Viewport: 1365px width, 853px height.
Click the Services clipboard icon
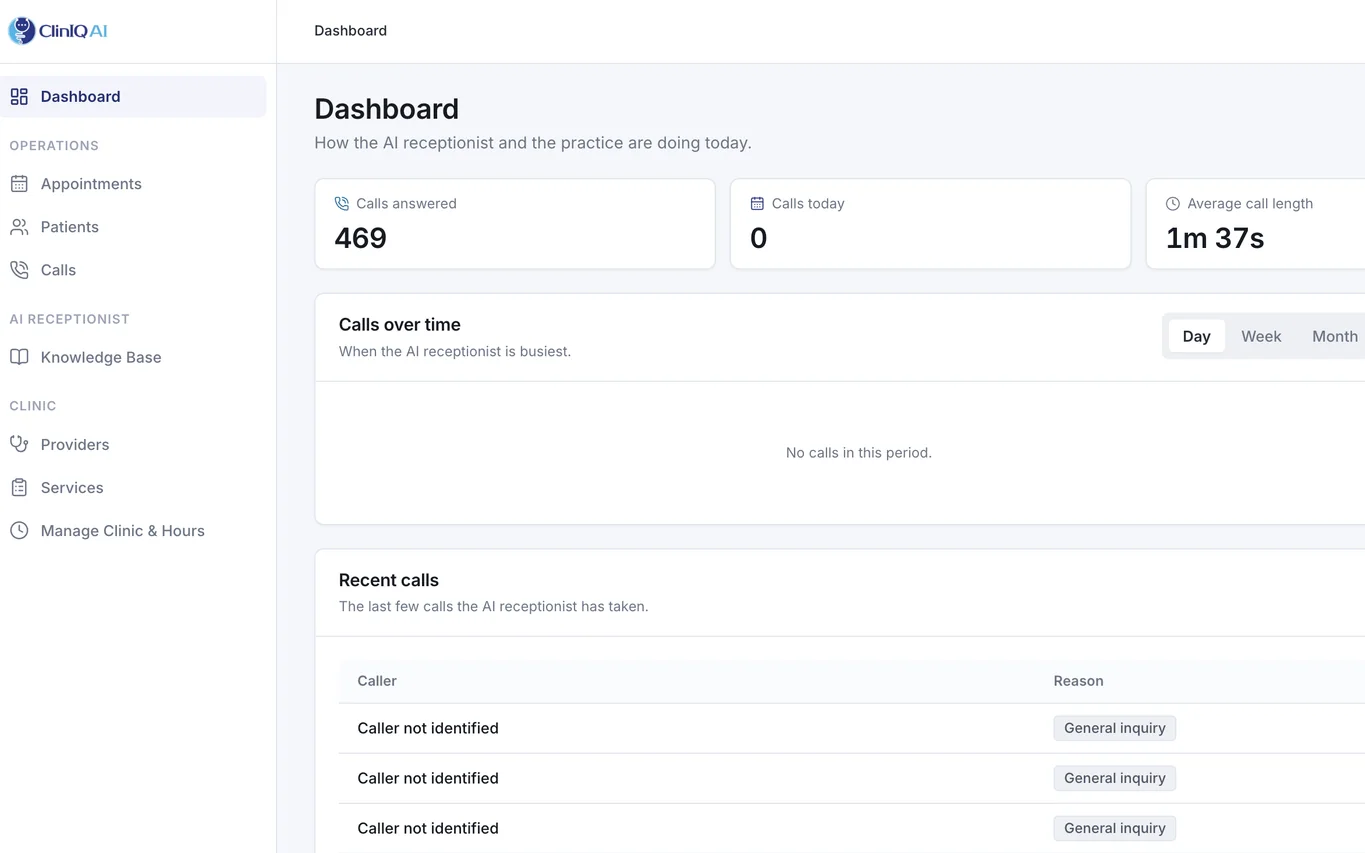point(19,488)
